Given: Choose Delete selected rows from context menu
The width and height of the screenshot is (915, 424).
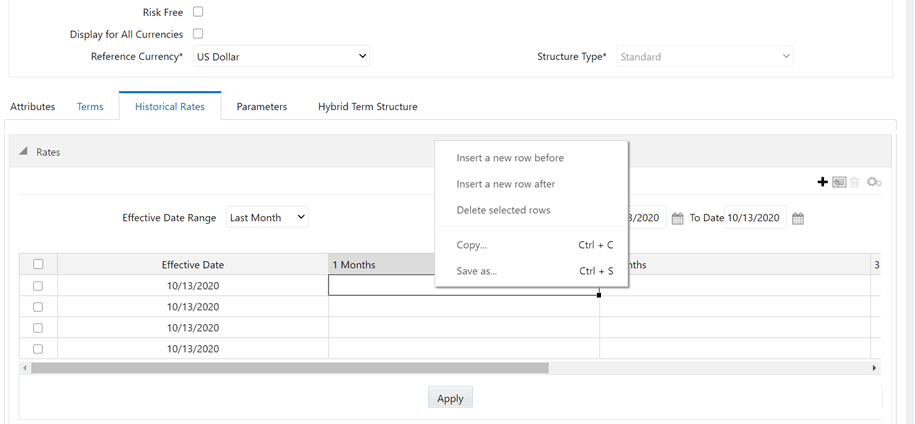Looking at the screenshot, I should coord(531,210).
